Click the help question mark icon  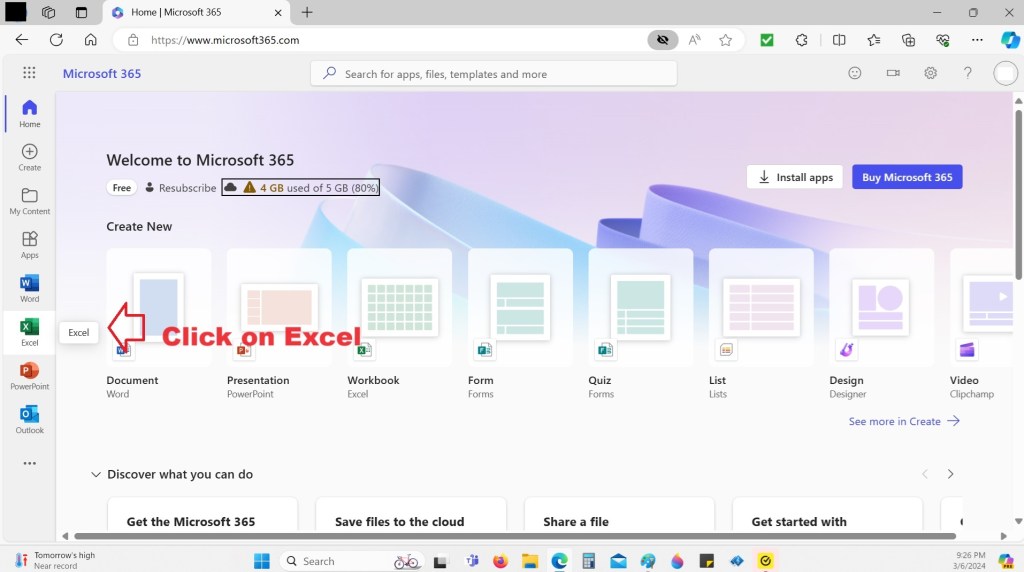967,73
